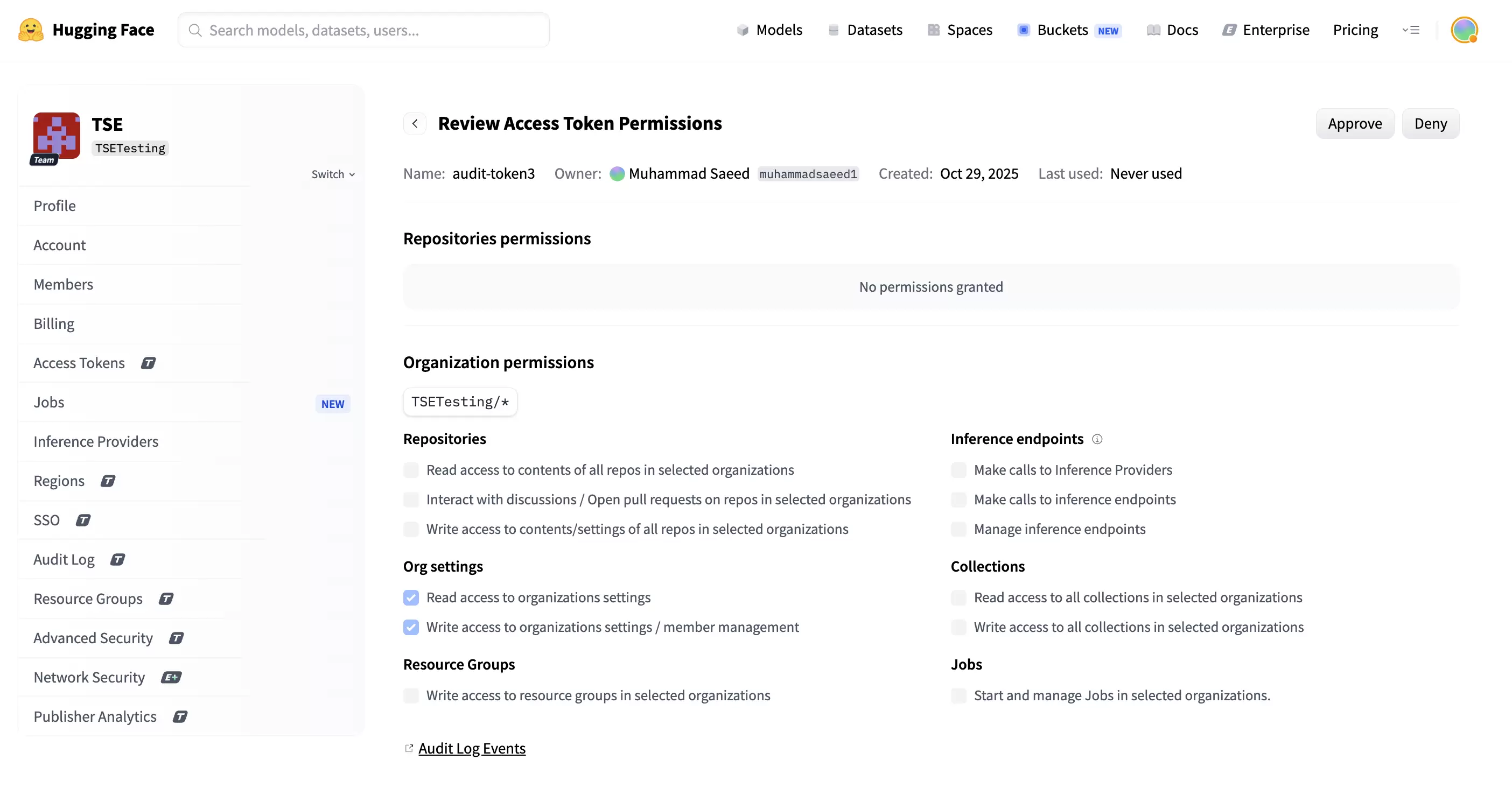Toggle Read access to contents of all repos
This screenshot has width=1512, height=788.
tap(411, 470)
